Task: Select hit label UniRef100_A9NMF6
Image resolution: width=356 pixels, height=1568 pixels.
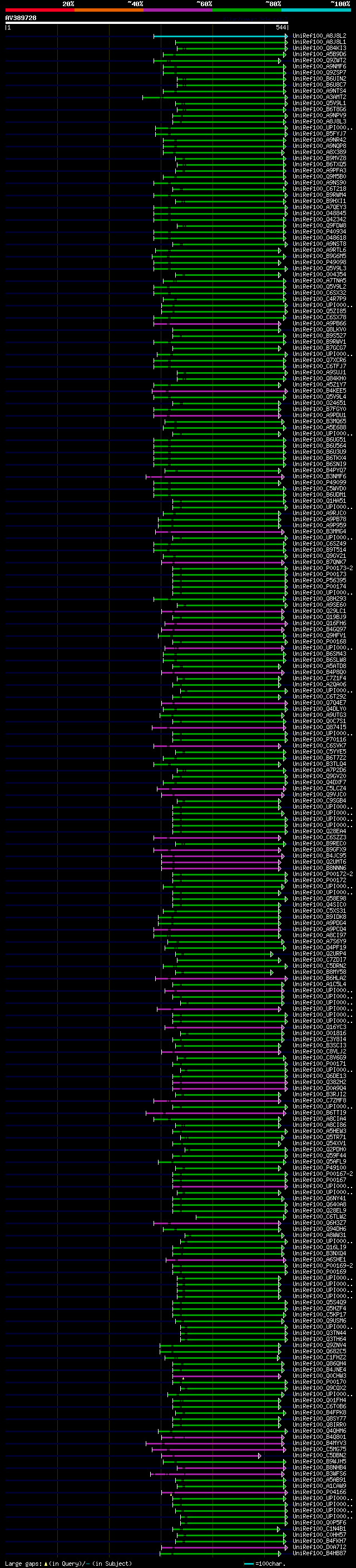Action: coord(319,66)
